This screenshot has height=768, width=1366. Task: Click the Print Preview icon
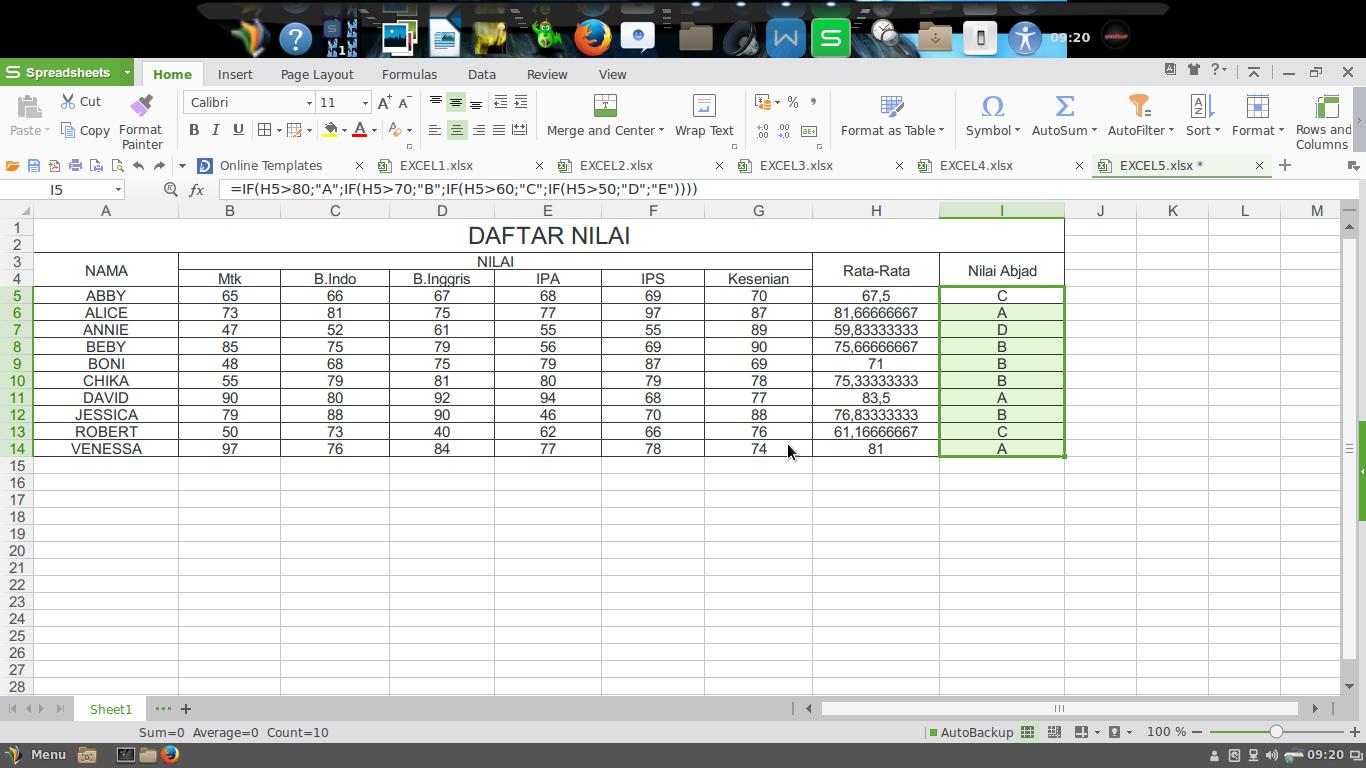(x=117, y=166)
